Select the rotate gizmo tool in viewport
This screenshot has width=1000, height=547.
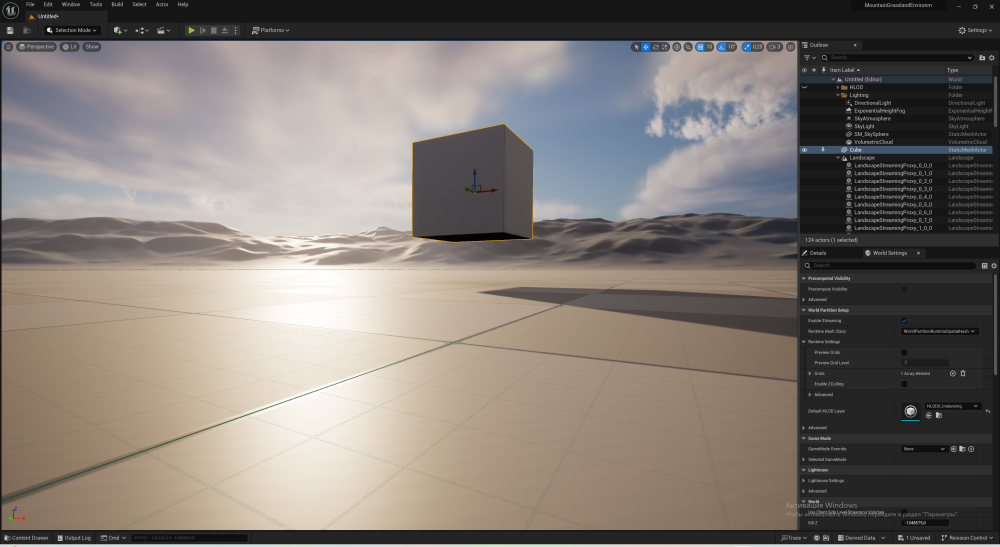pos(655,47)
